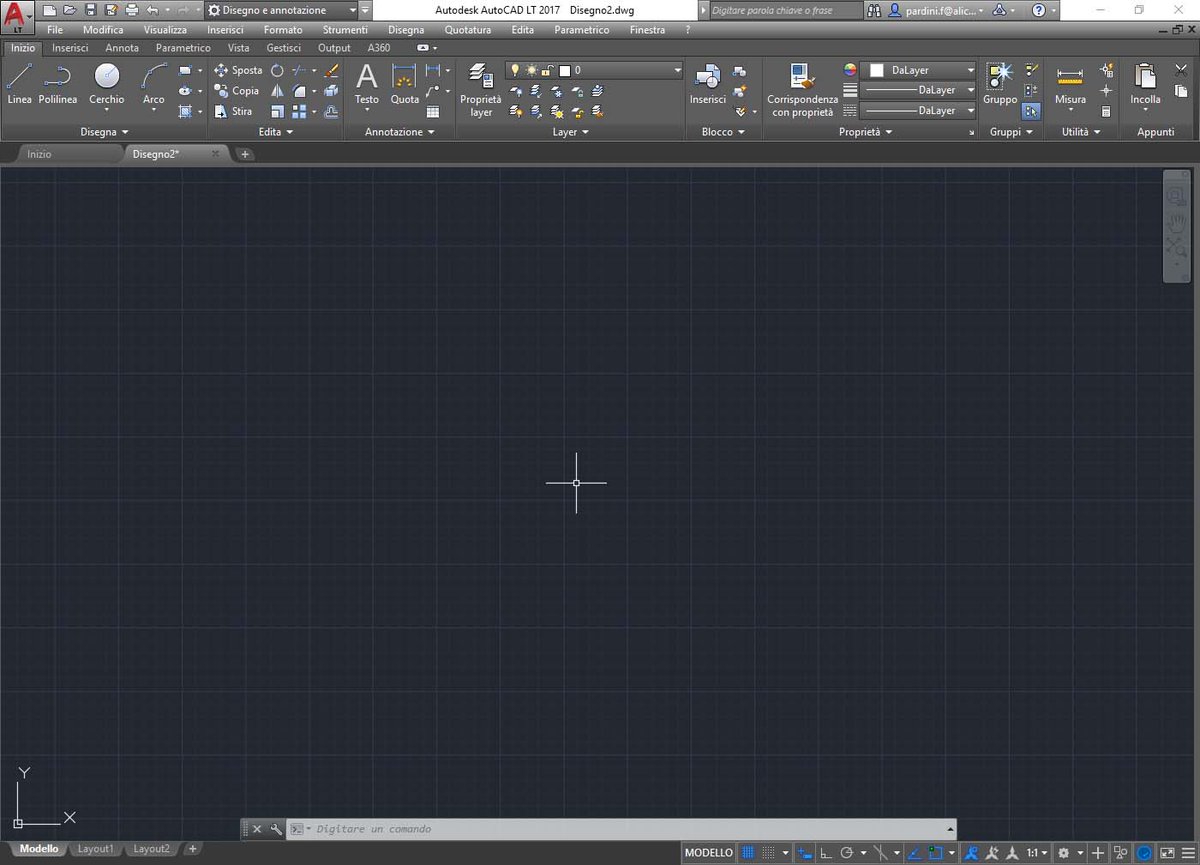
Task: Expand the workspace dropdown showing Disegno e annotazione
Action: coord(352,10)
